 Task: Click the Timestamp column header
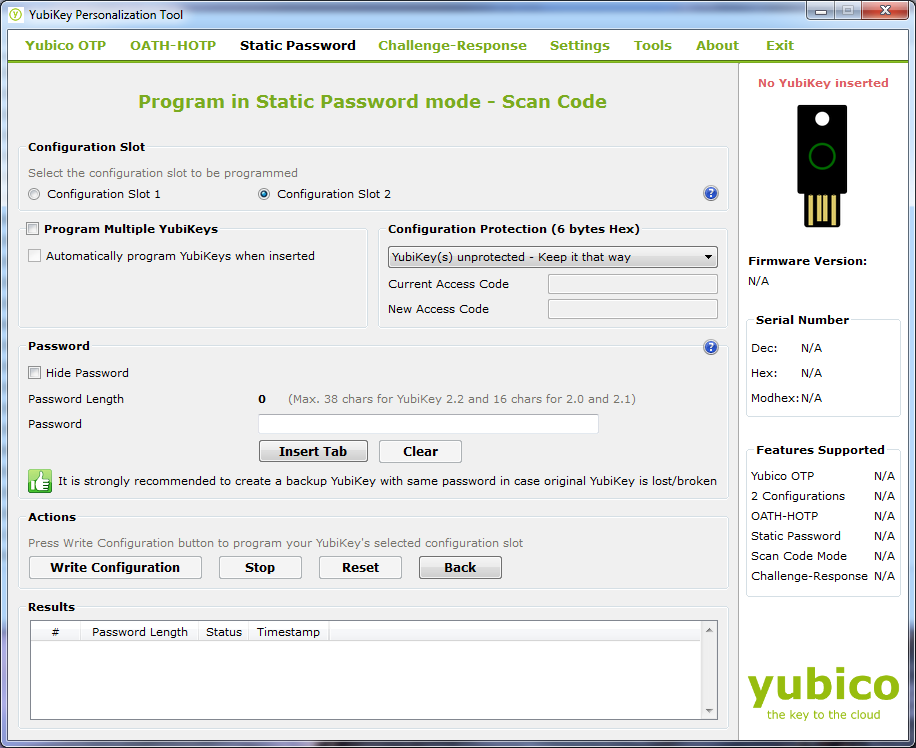click(x=289, y=632)
